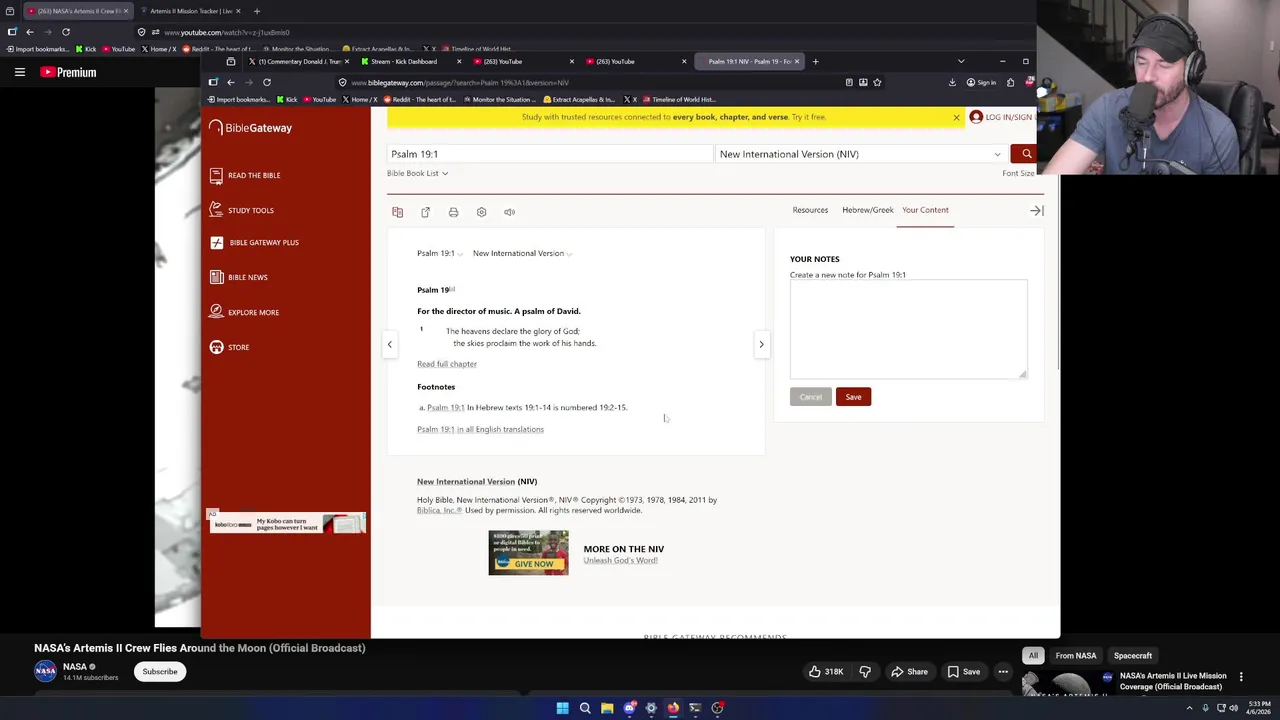The height and width of the screenshot is (720, 1280).
Task: Open downloads in front browser window
Action: 952,82
